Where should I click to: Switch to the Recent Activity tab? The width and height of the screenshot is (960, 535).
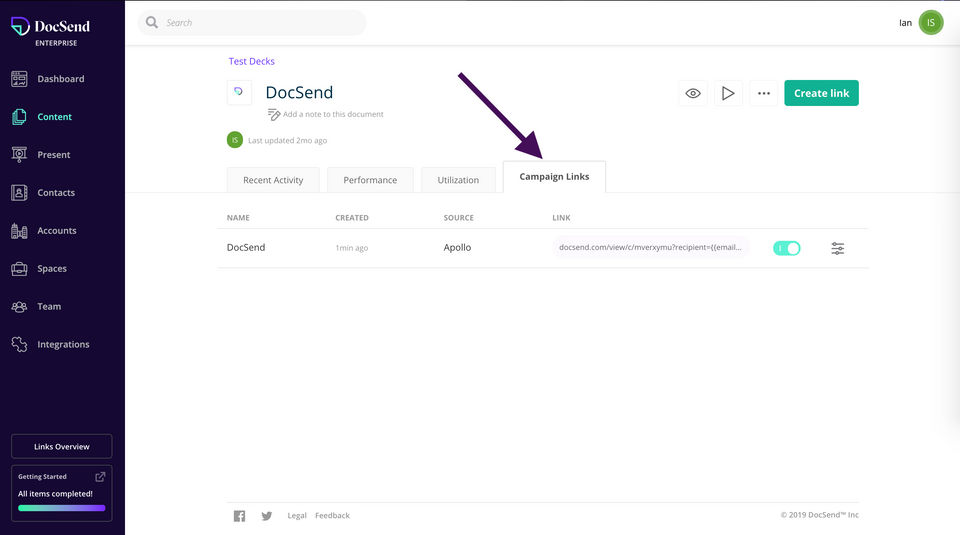(x=273, y=180)
